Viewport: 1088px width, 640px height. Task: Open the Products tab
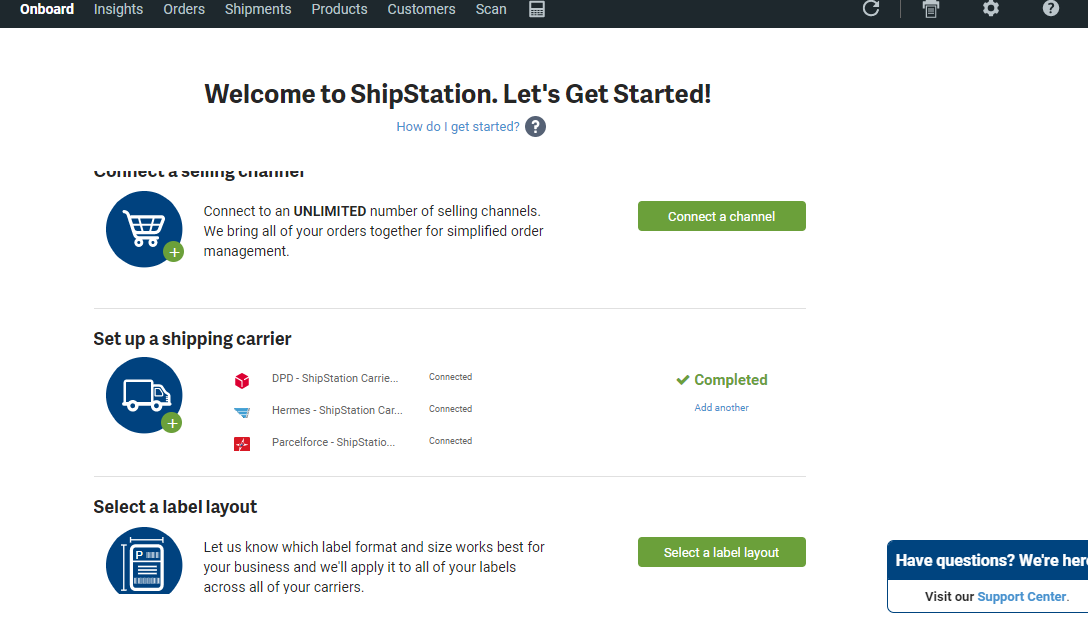[x=339, y=9]
